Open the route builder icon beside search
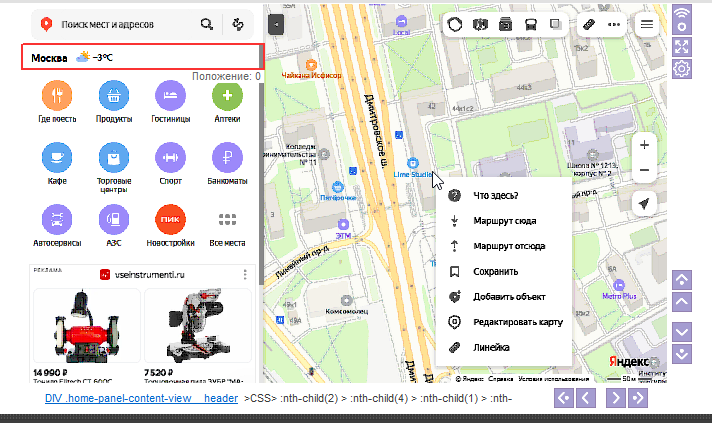 [238, 24]
